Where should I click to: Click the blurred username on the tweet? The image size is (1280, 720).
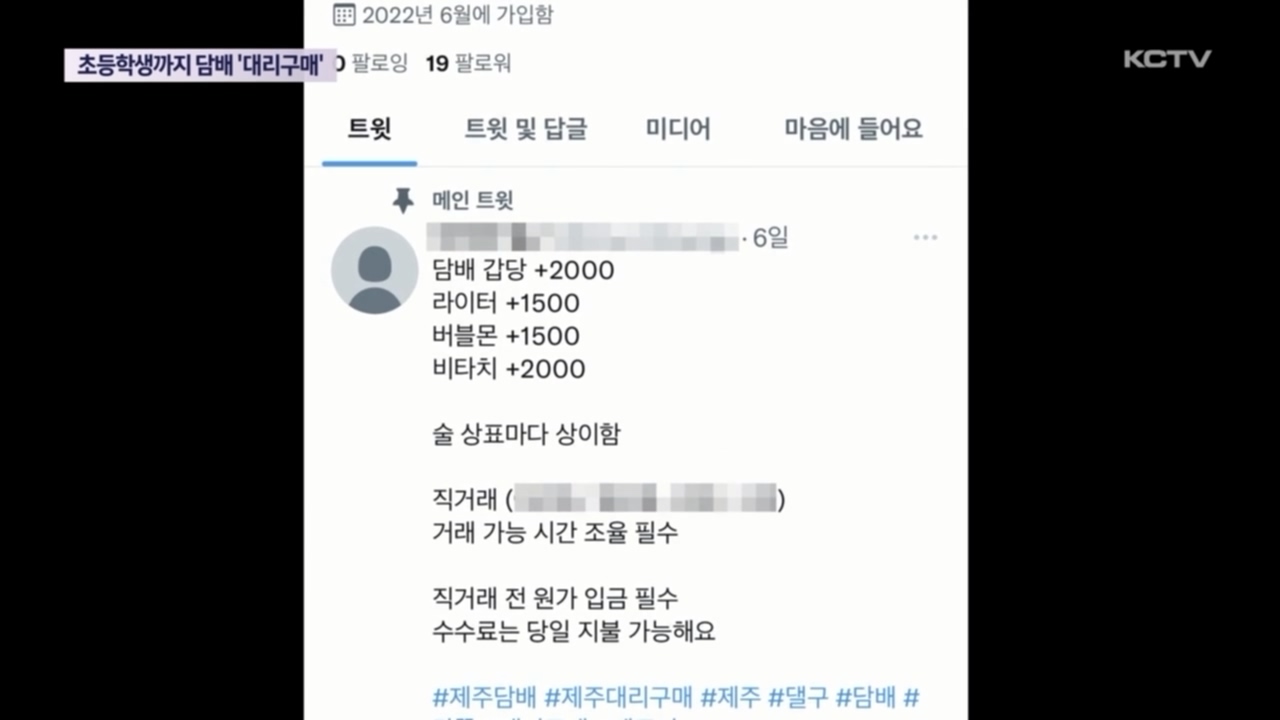point(582,237)
